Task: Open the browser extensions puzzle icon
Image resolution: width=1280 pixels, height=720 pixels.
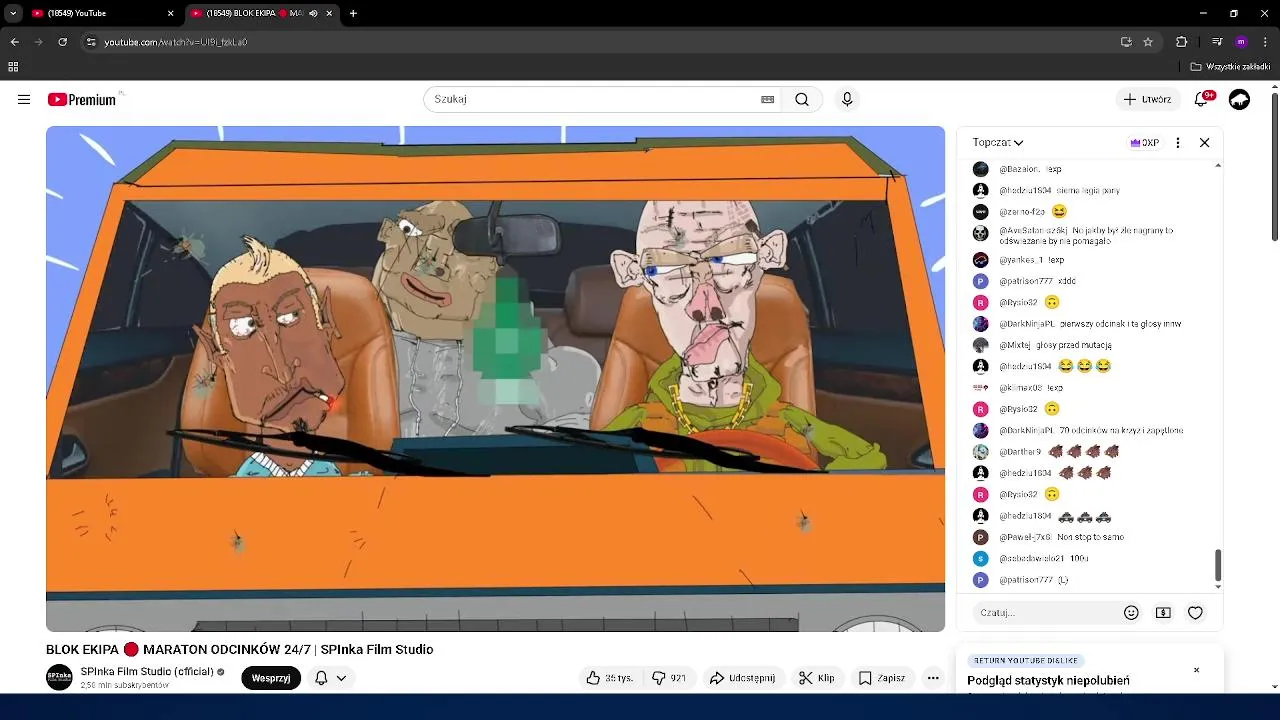Action: (1181, 42)
